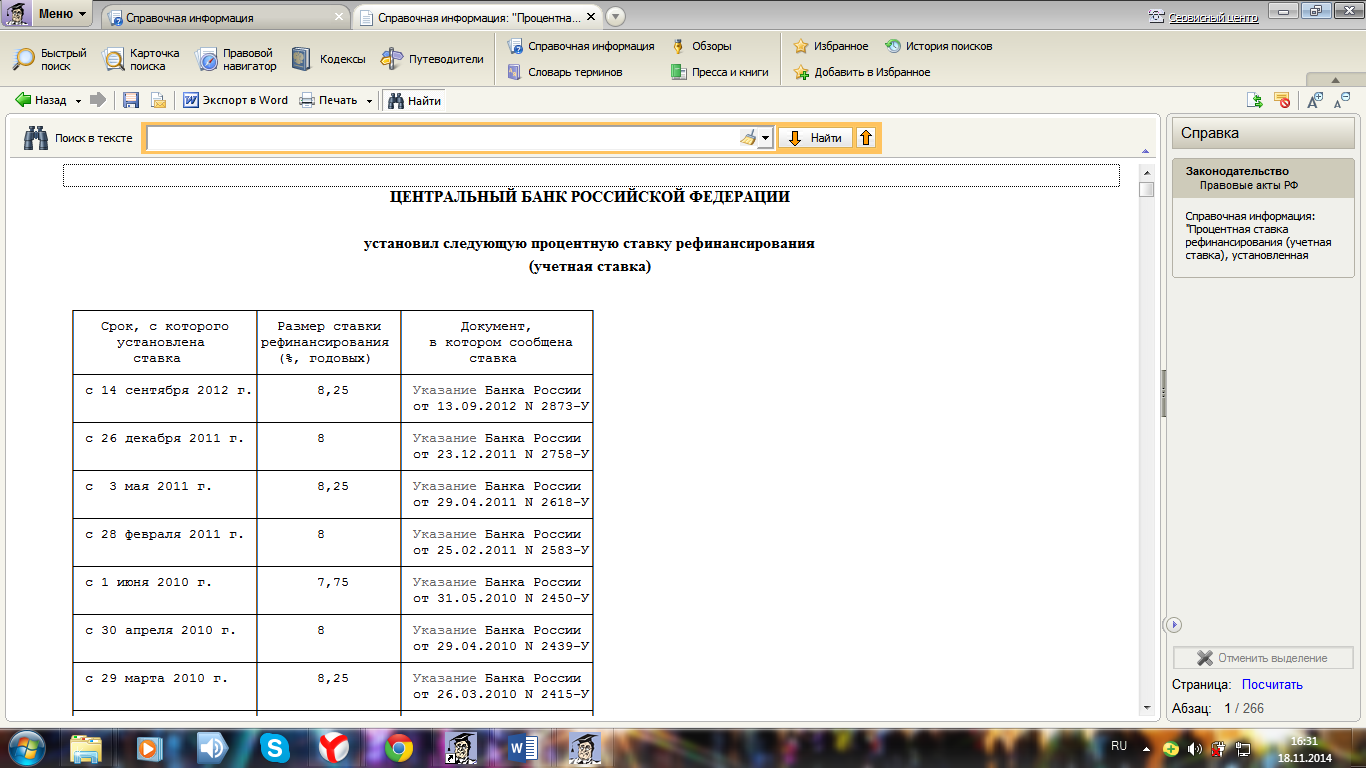Open Указание link from 13.09.2012
This screenshot has height=768, width=1366.
tap(444, 390)
